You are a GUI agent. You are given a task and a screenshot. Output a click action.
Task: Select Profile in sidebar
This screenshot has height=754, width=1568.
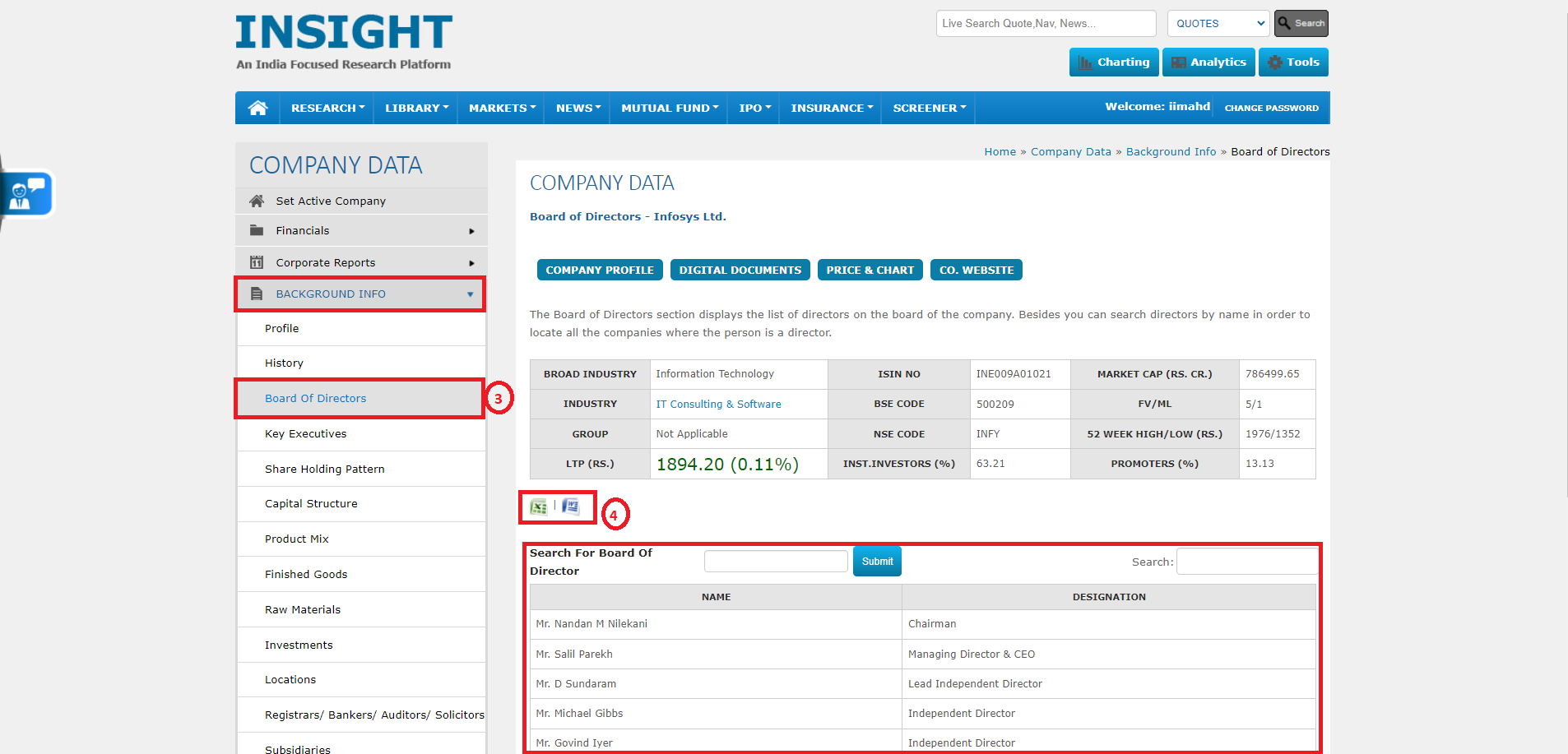tap(361, 328)
